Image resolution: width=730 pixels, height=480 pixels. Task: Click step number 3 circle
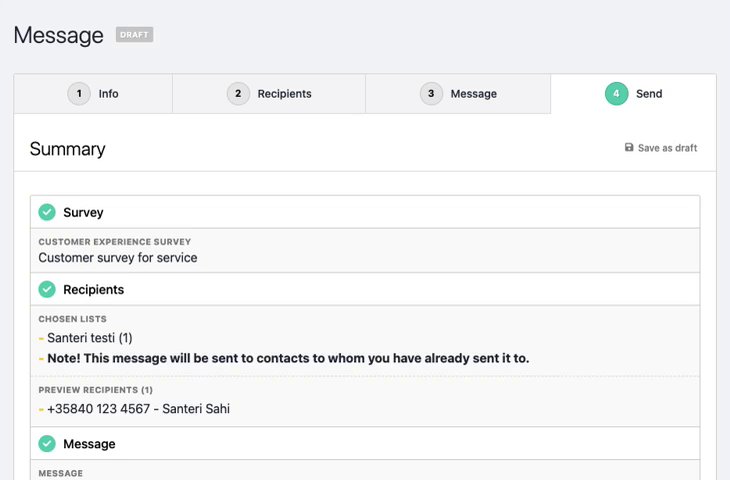pos(431,94)
